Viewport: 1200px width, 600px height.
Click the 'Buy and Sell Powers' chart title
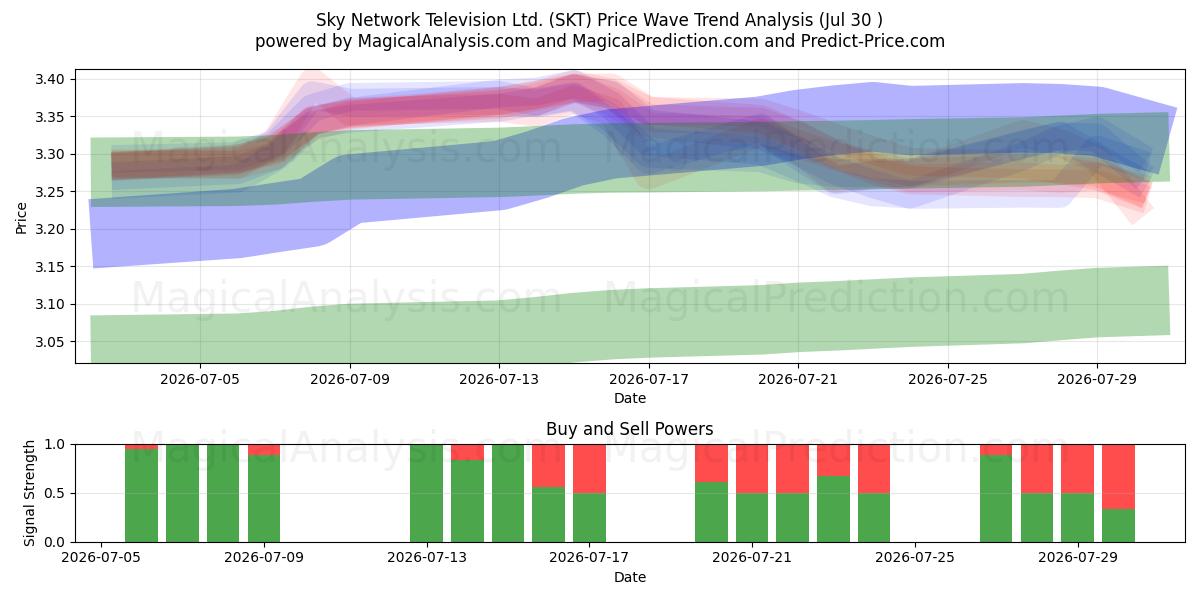tap(630, 429)
